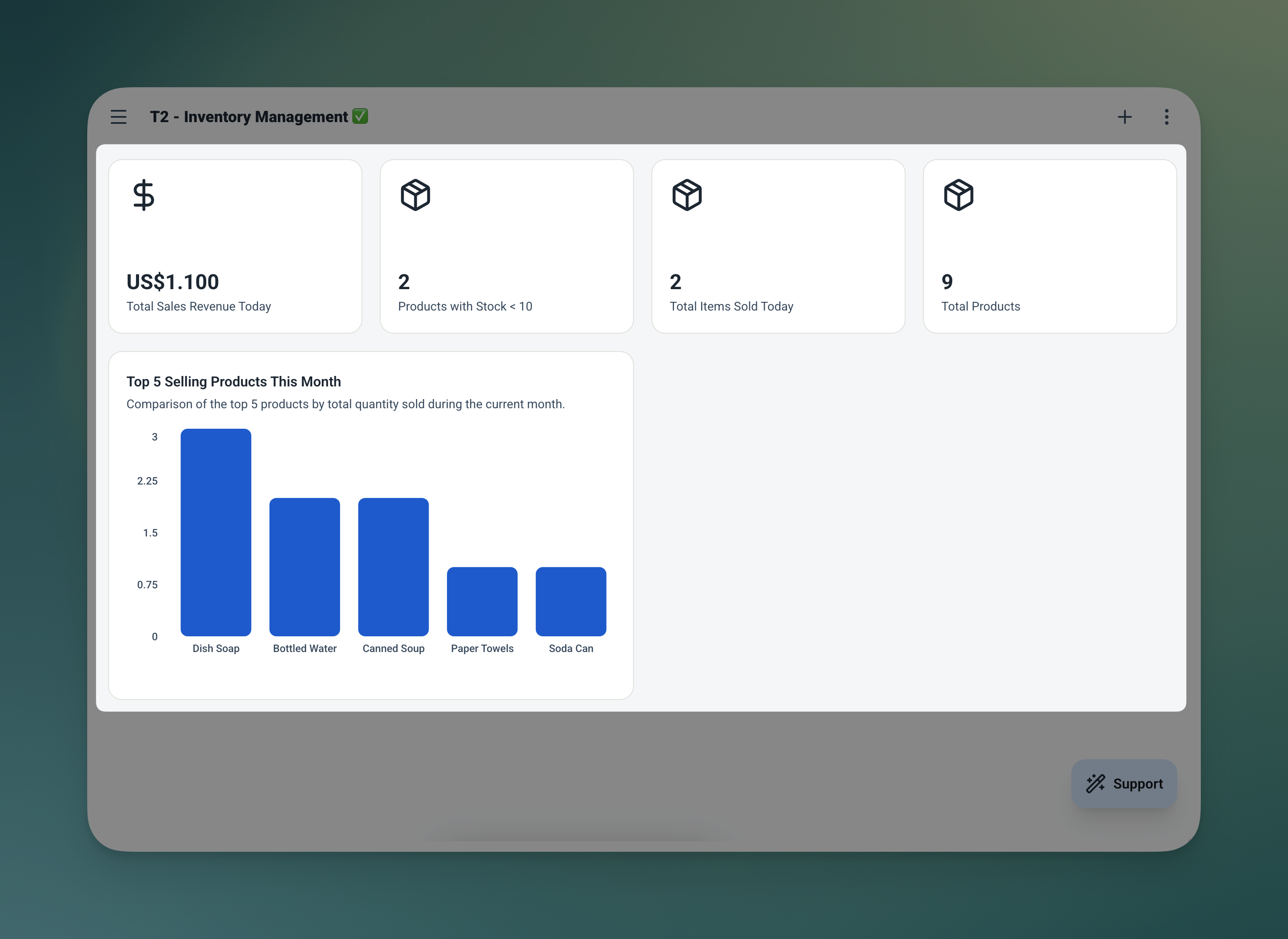Click the box icon on Total Items Sold card
This screenshot has height=939, width=1288.
[686, 195]
